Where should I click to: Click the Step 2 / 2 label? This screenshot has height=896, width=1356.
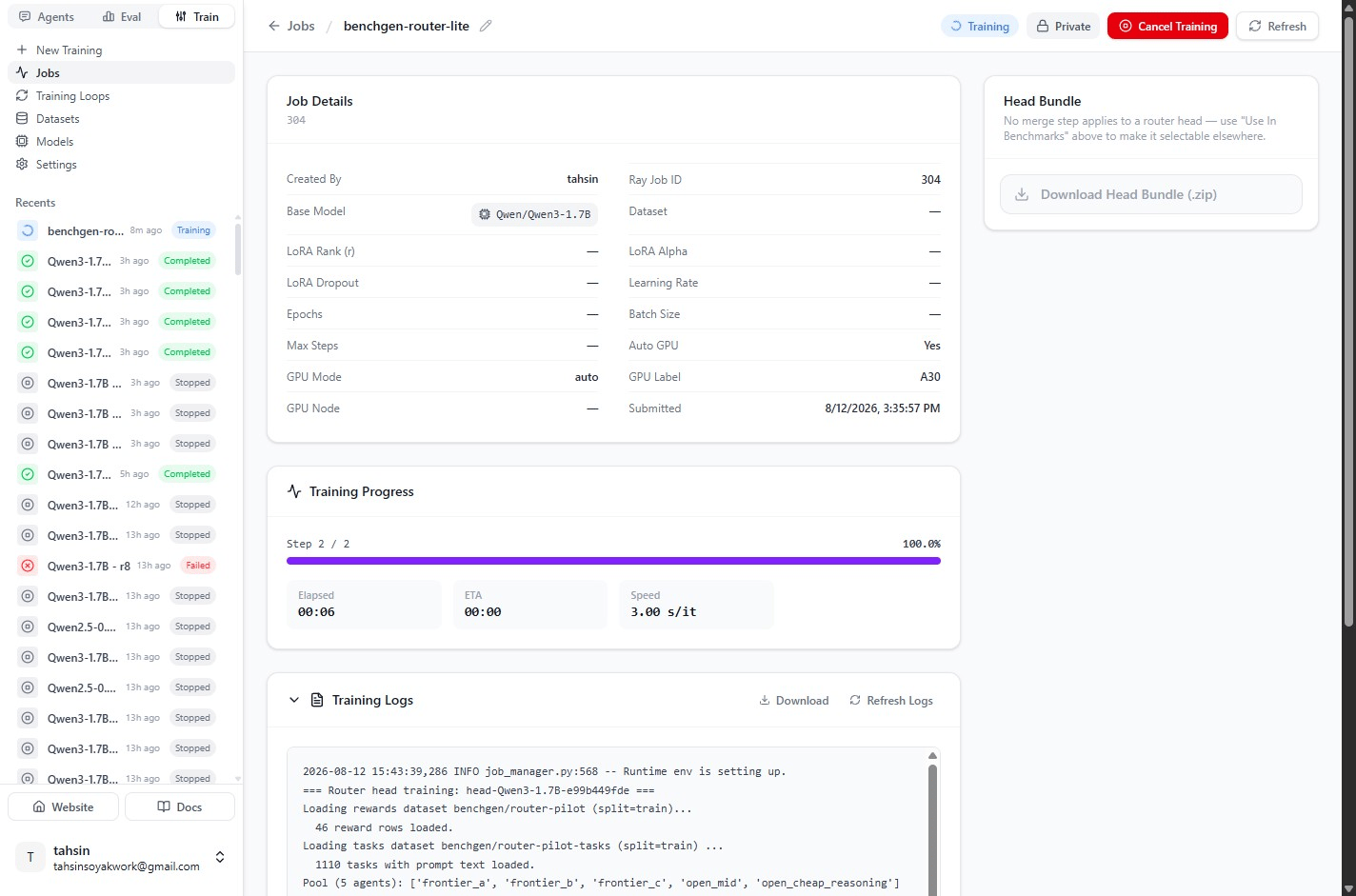point(318,544)
